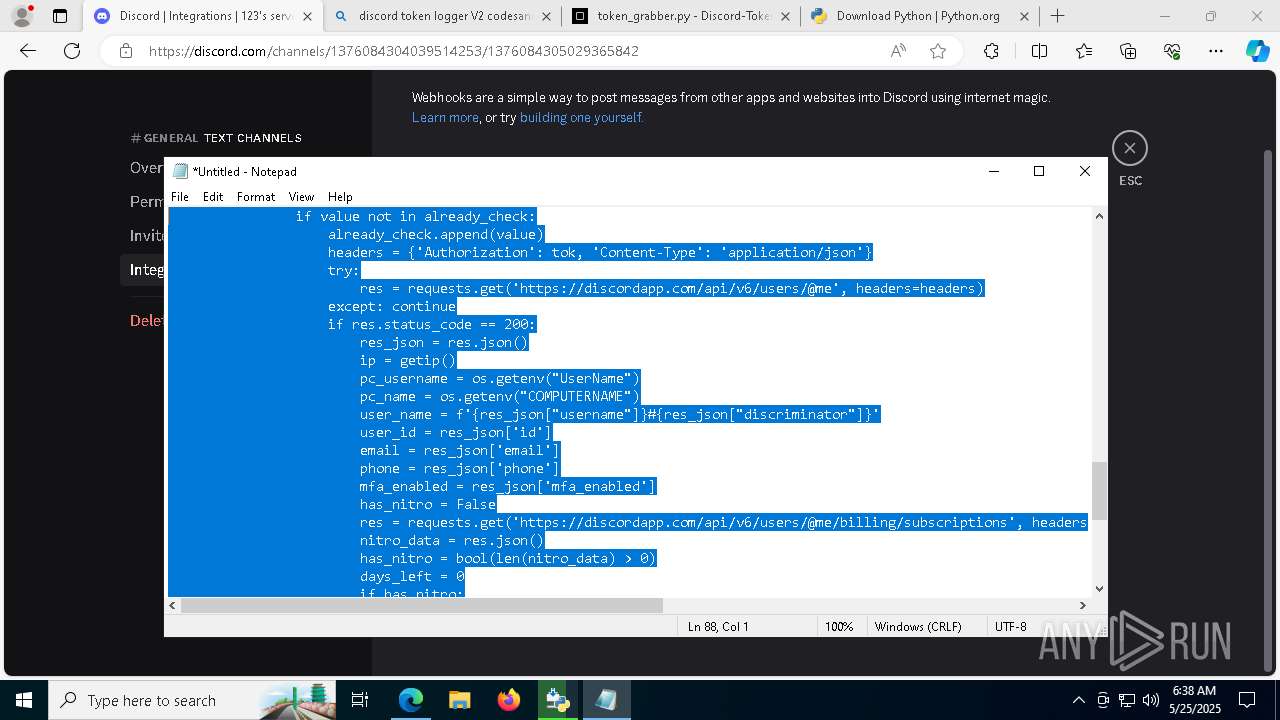Open Edge Settings and more ellipsis
Screen dimensions: 1280x720
[x=1216, y=51]
